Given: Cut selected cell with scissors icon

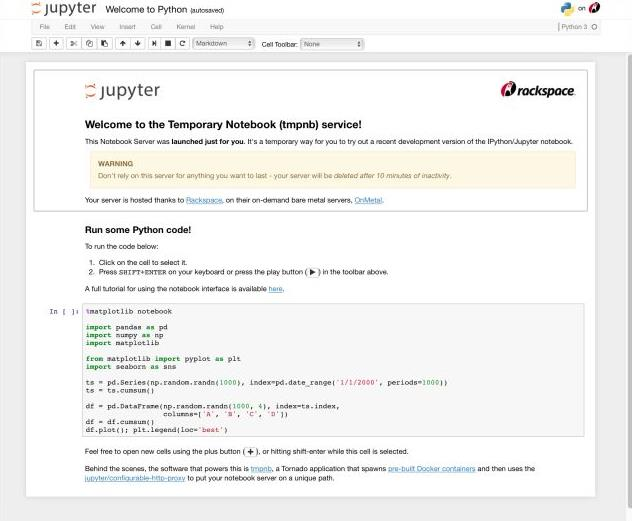Looking at the screenshot, I should pos(73,44).
